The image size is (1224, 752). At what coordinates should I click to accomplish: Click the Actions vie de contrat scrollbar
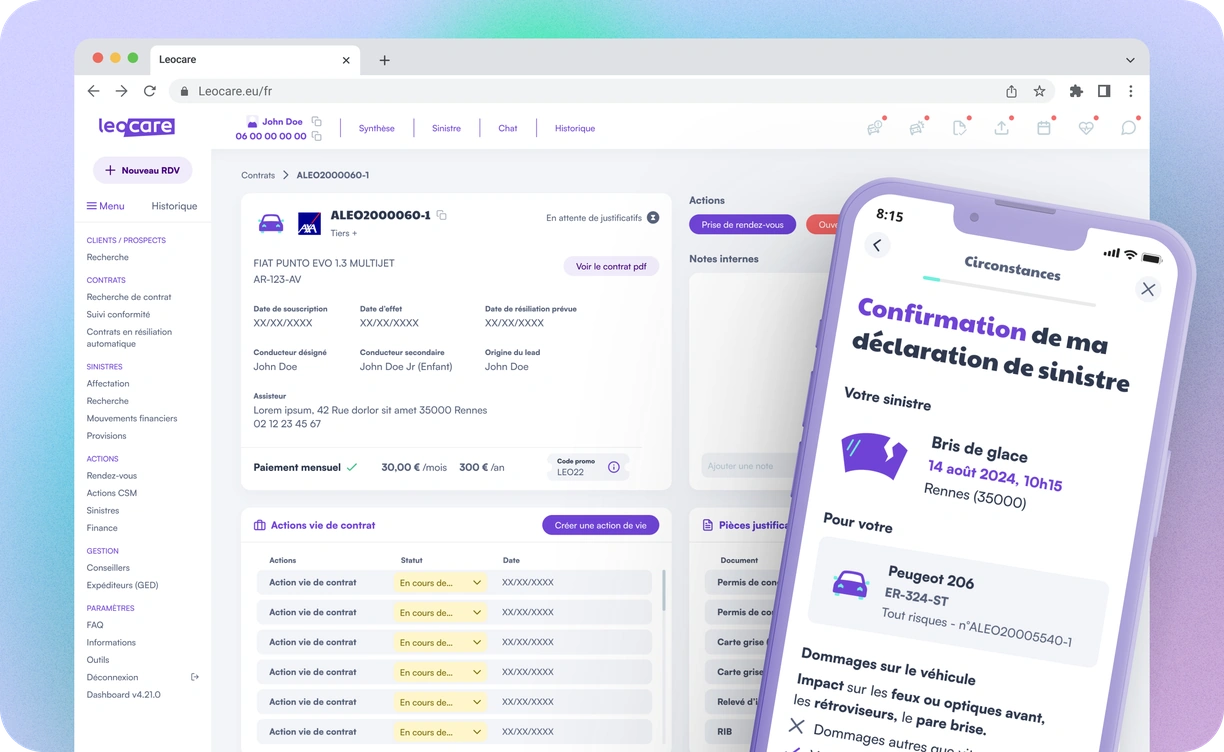[x=664, y=590]
